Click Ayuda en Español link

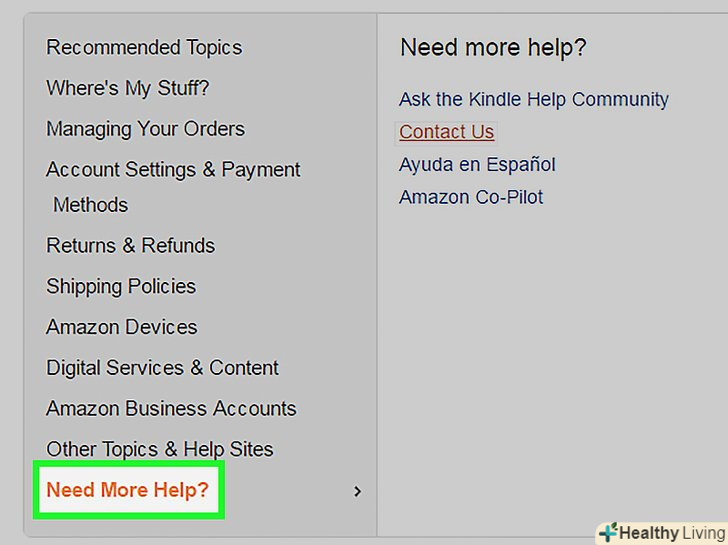[477, 164]
